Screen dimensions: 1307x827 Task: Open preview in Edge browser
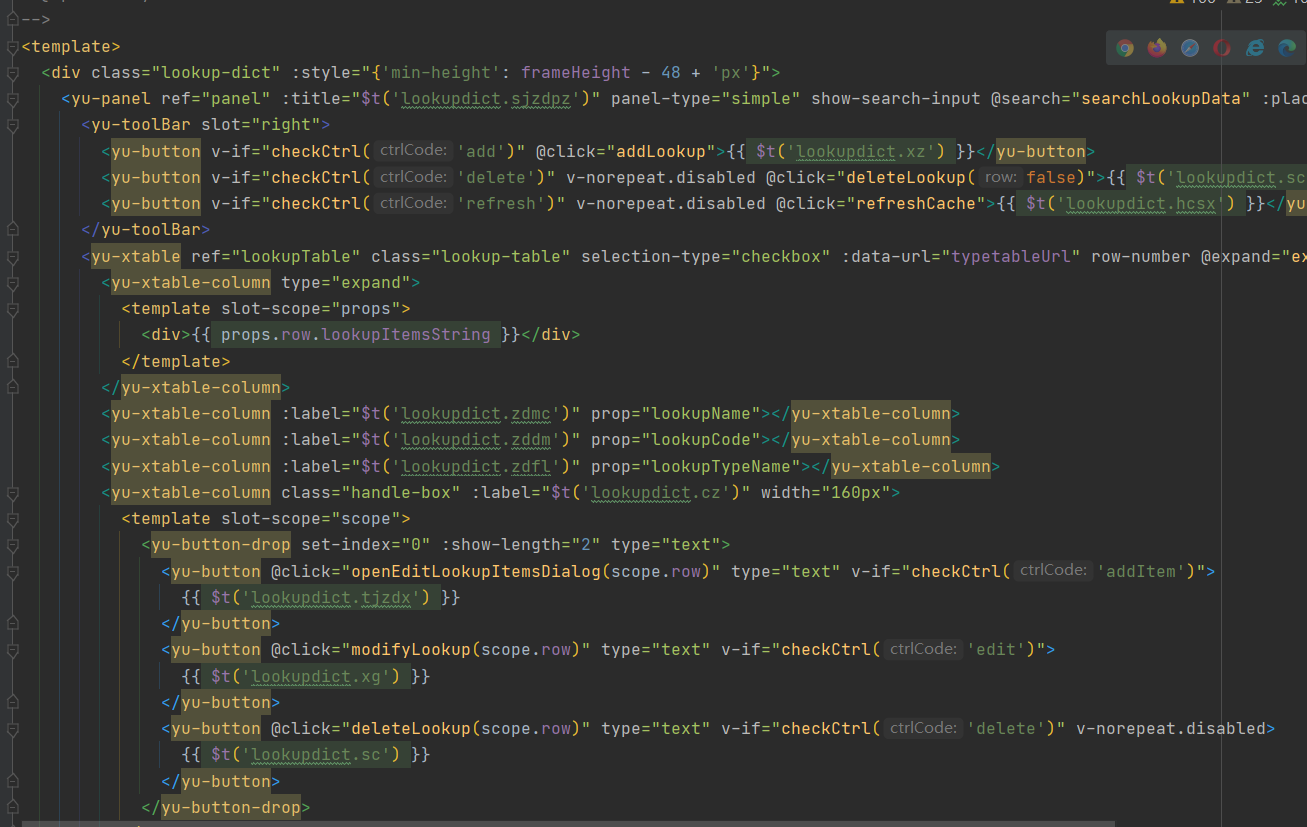click(1287, 48)
